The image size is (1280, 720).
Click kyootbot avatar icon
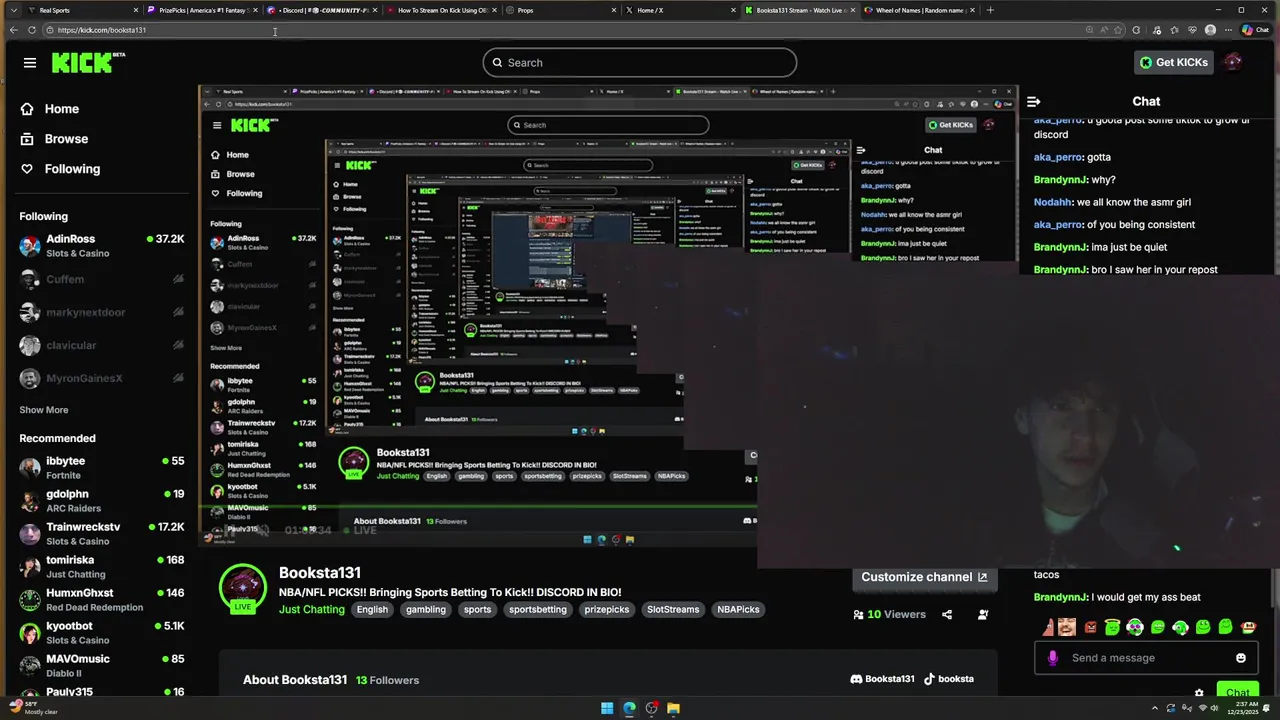[30, 632]
